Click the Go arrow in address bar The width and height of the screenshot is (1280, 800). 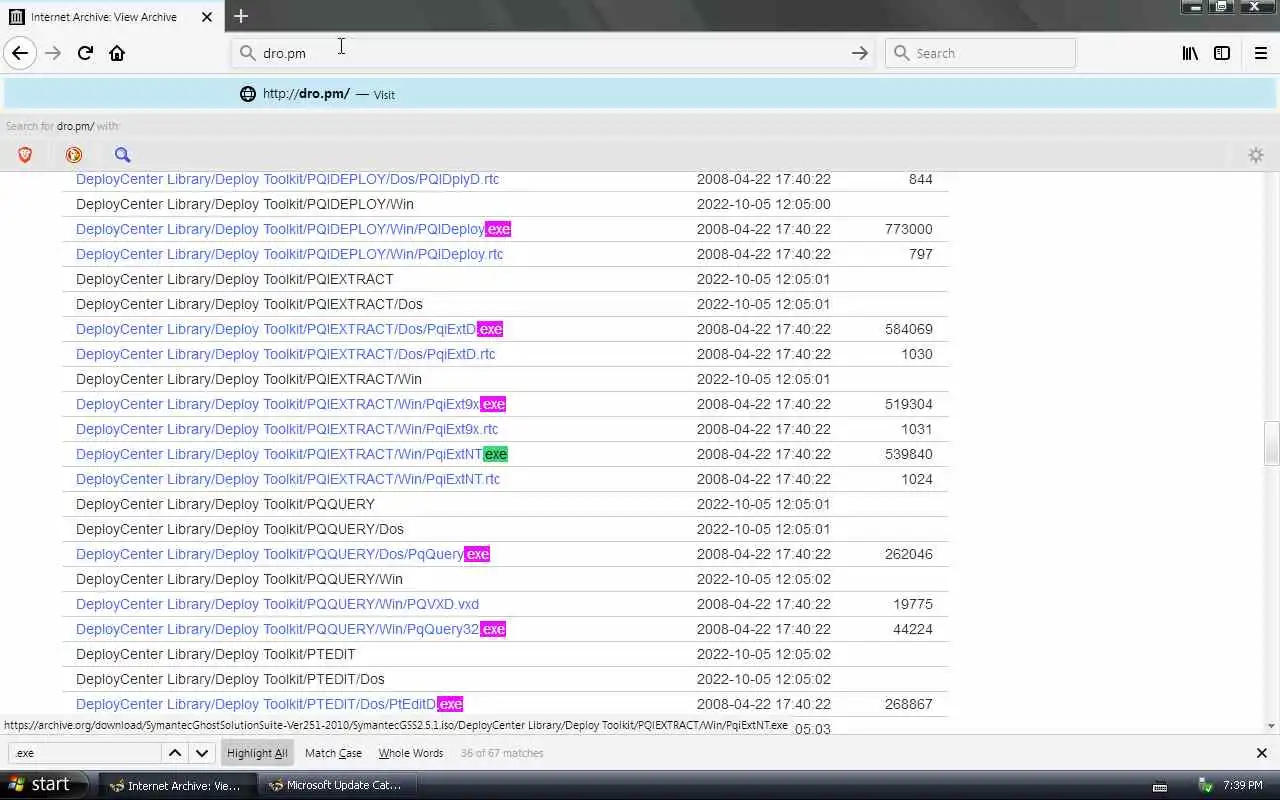click(859, 53)
